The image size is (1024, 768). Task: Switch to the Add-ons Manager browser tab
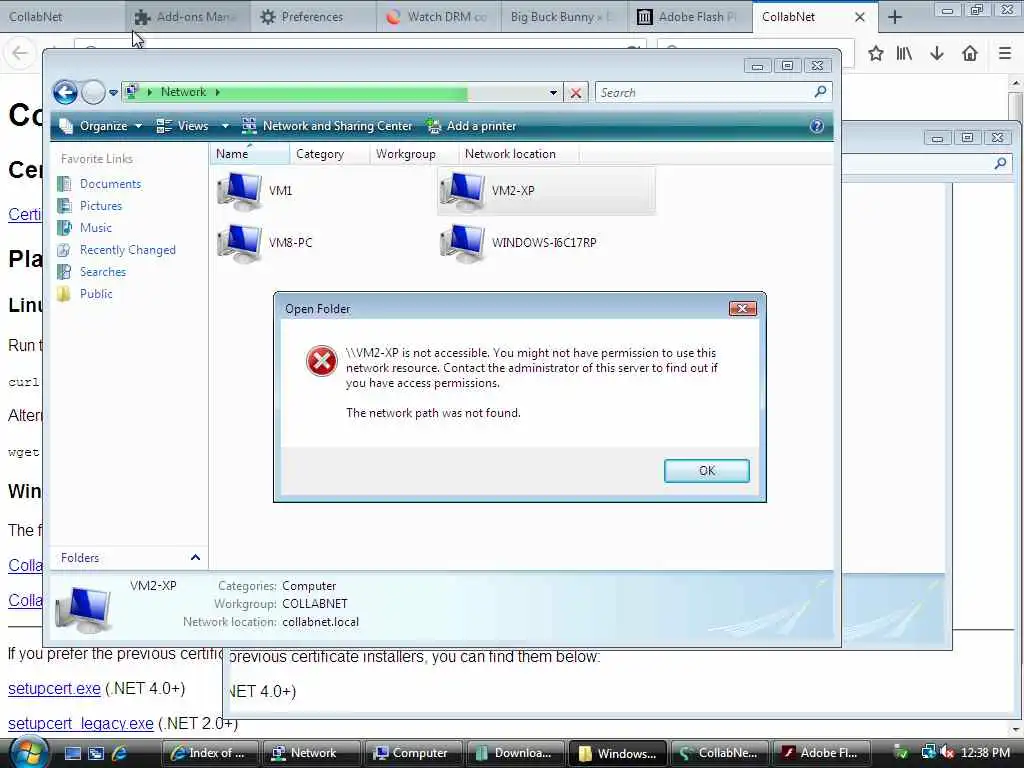(187, 16)
